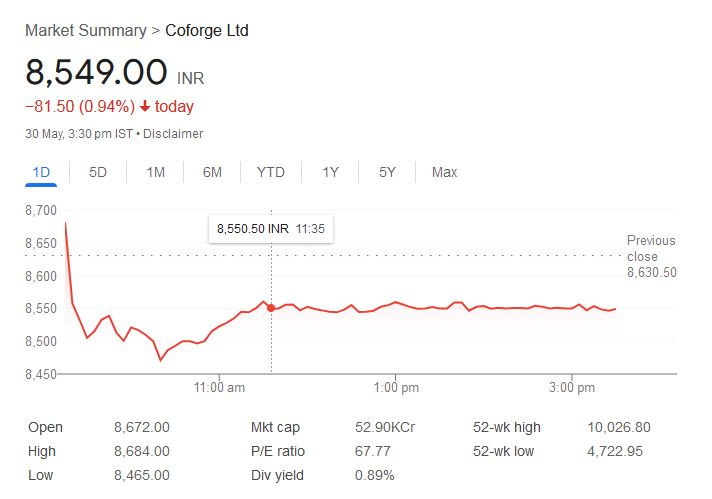Open the 1M chart range

point(155,172)
